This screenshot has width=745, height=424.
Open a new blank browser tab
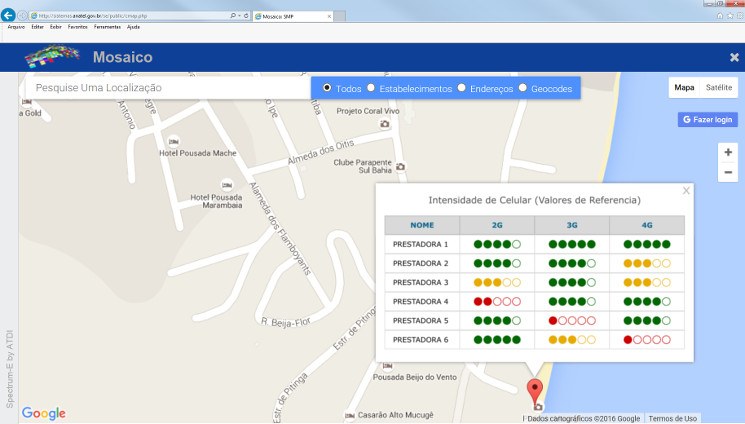tap(339, 16)
